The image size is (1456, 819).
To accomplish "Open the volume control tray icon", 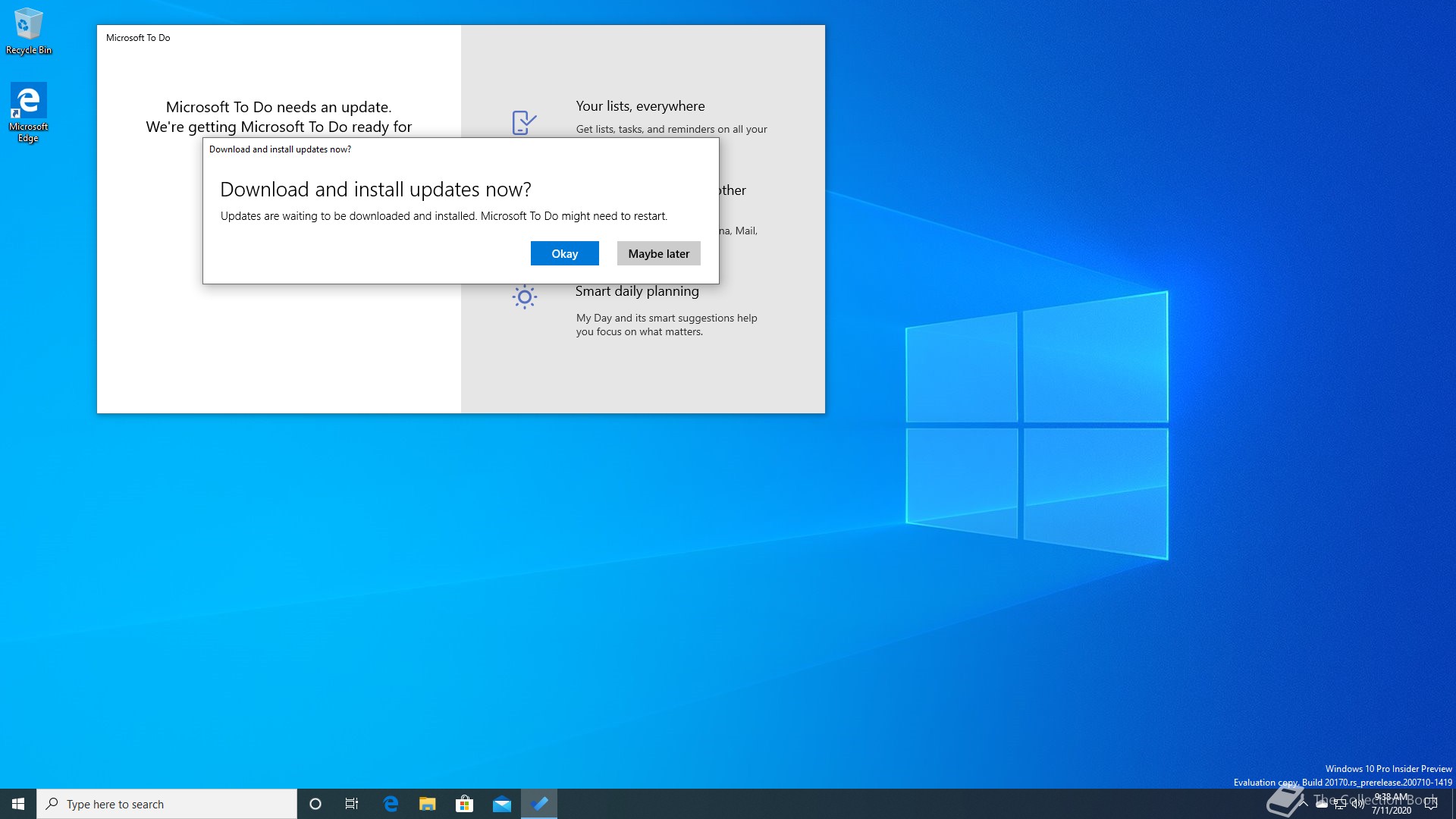I will [x=1358, y=805].
